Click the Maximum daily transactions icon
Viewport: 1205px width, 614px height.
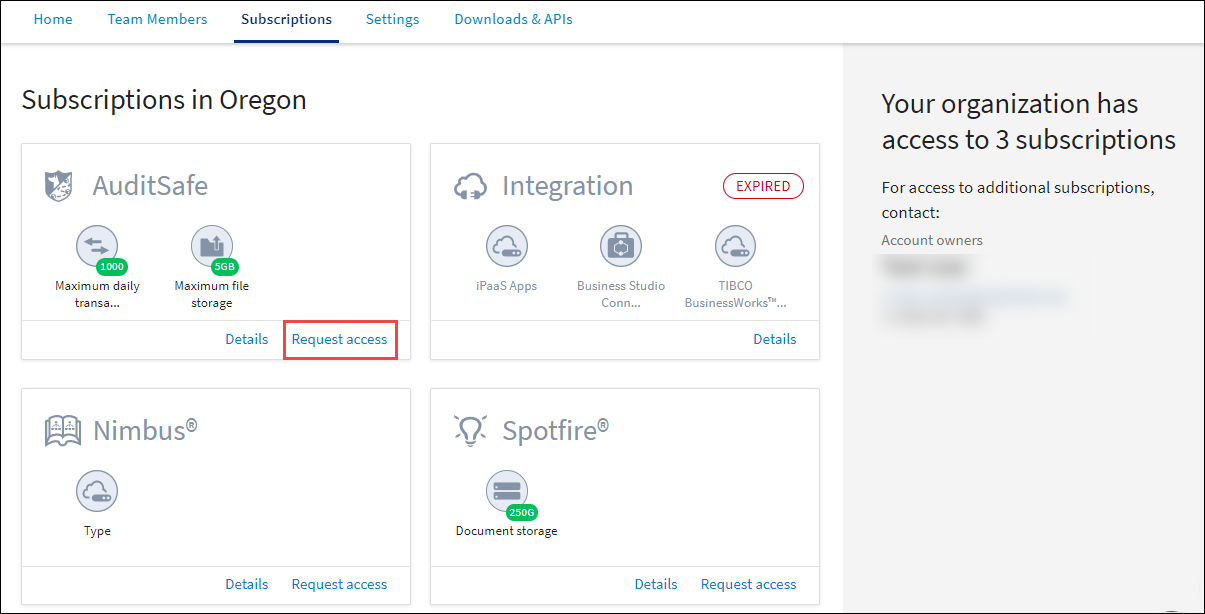[97, 246]
